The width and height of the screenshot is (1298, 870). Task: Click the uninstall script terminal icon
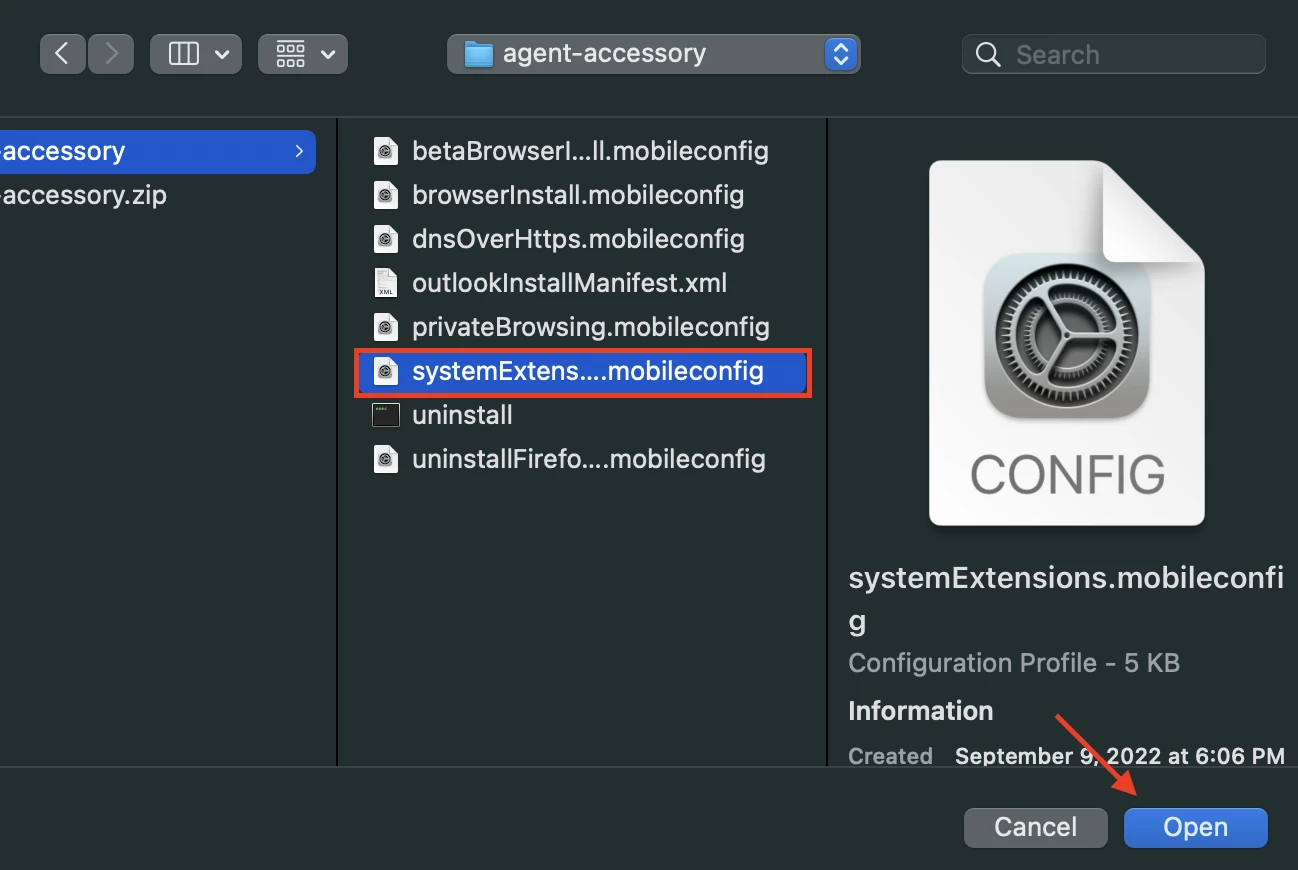[x=386, y=415]
